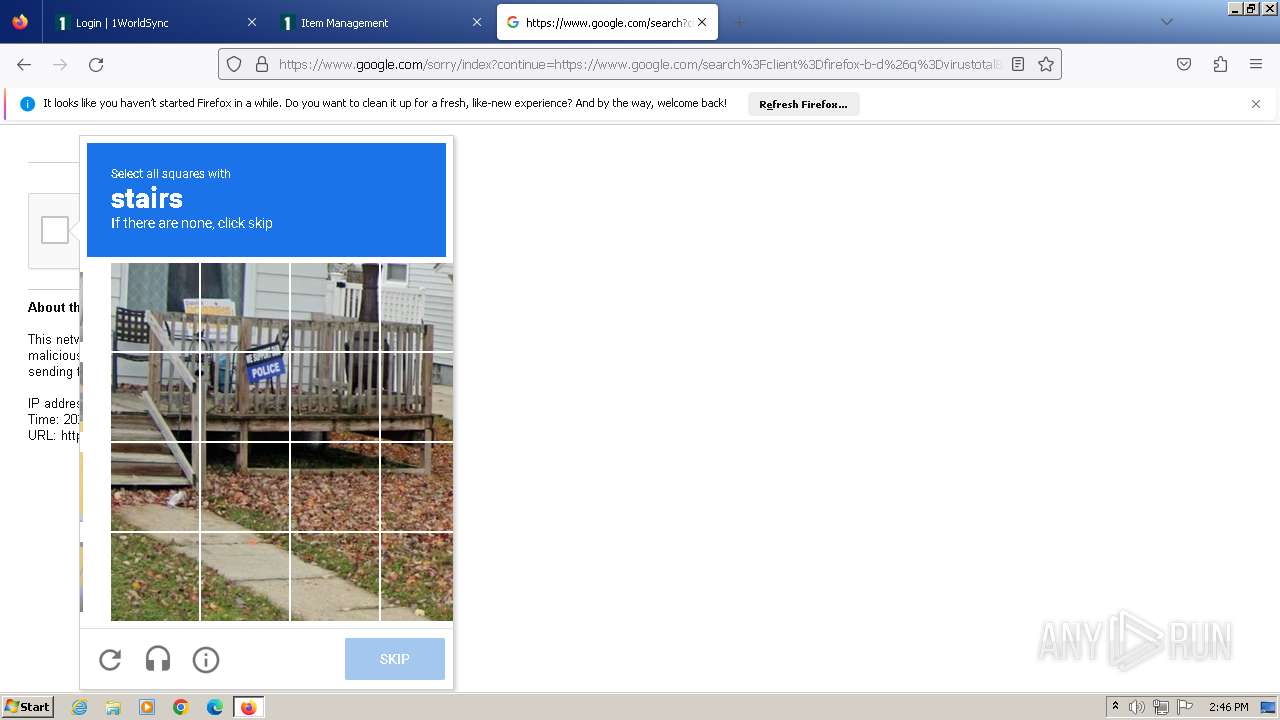1280x720 pixels.
Task: Launch Google Chrome from taskbar
Action: (x=181, y=707)
